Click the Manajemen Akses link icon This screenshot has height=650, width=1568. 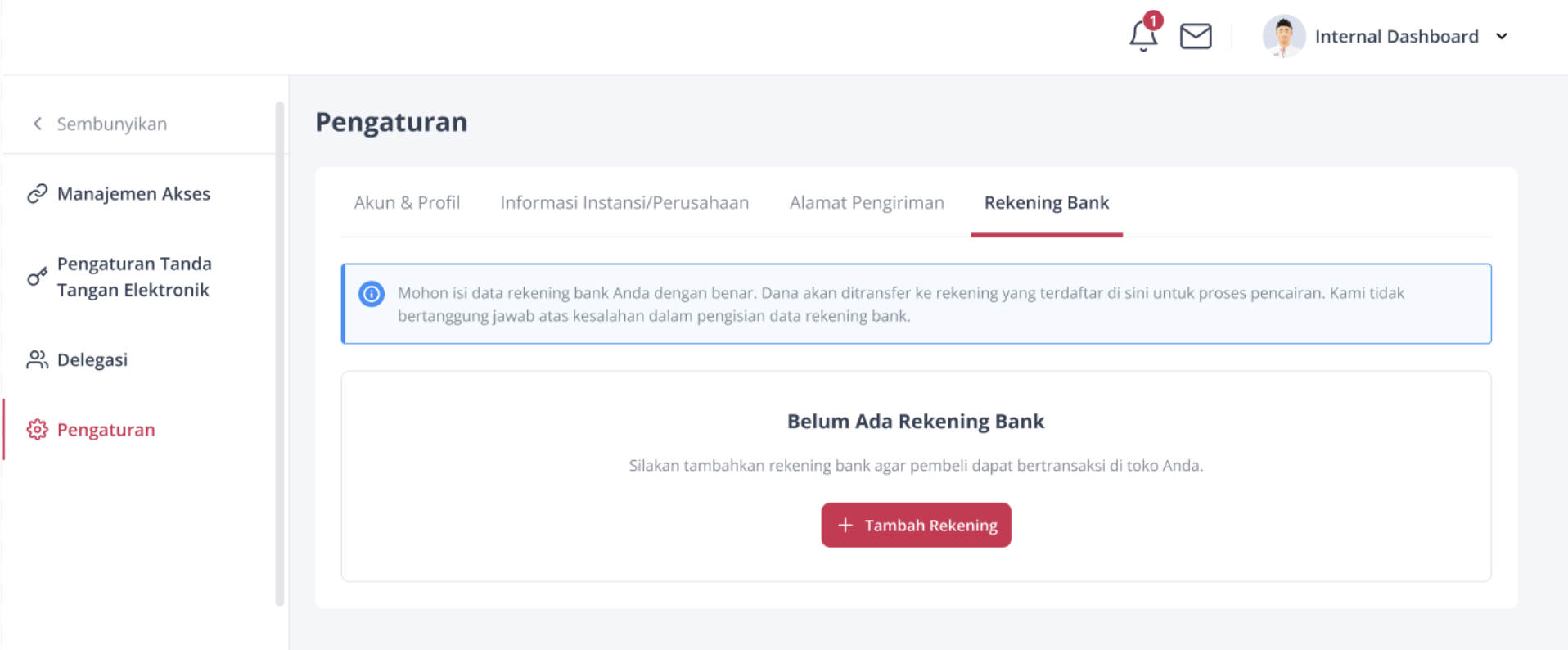[37, 194]
